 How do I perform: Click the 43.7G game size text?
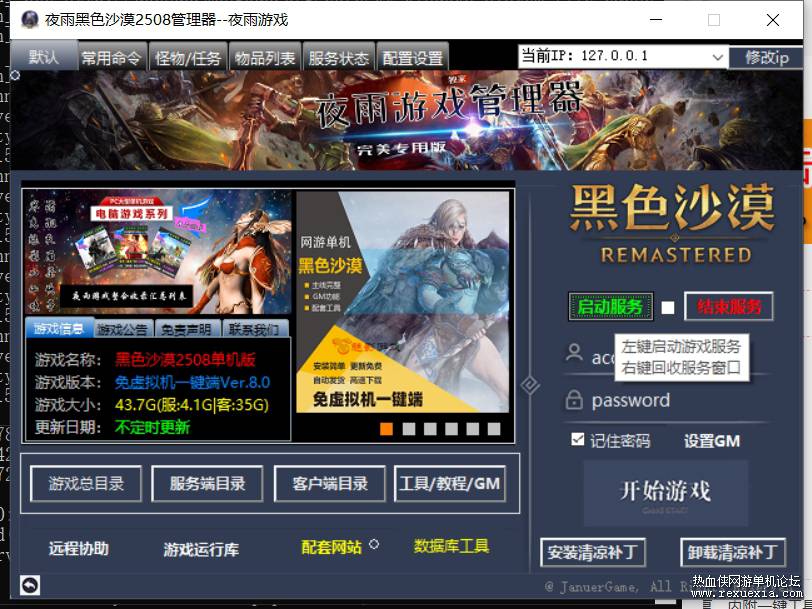coord(192,404)
